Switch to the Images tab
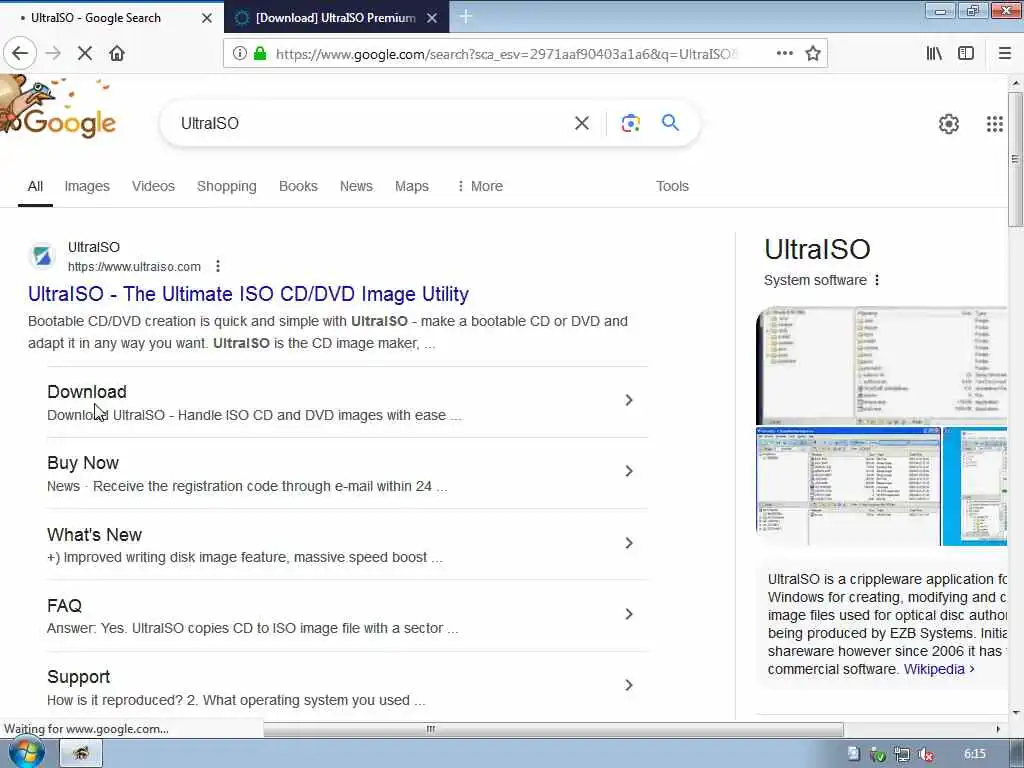 (x=87, y=186)
